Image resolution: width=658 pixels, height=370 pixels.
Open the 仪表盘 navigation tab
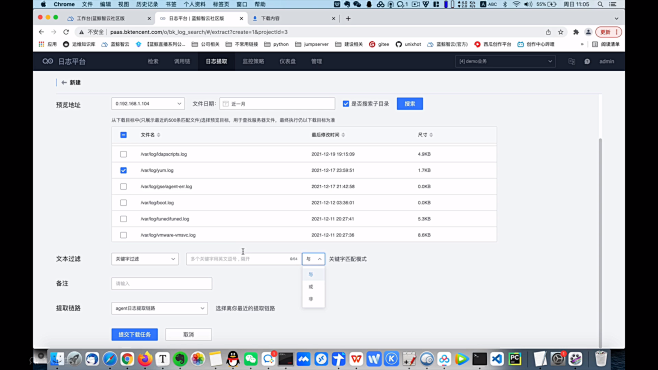click(x=287, y=61)
